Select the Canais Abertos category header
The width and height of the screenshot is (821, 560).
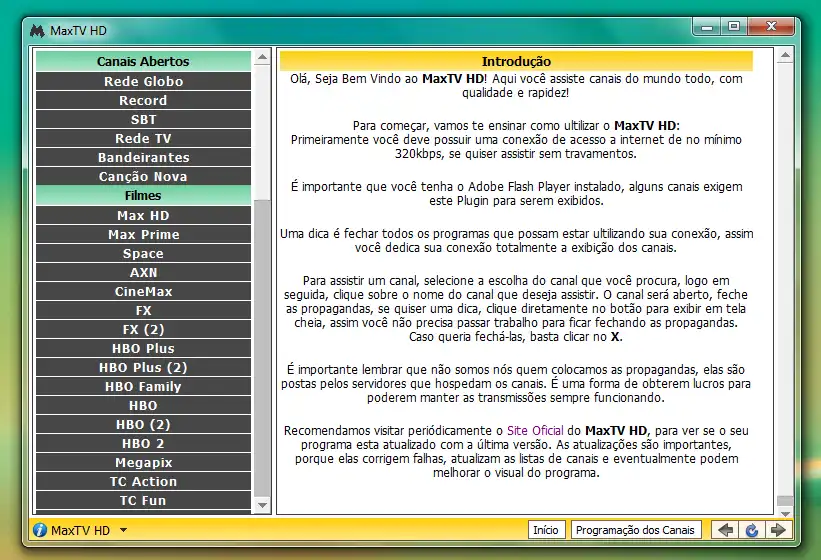coord(143,61)
